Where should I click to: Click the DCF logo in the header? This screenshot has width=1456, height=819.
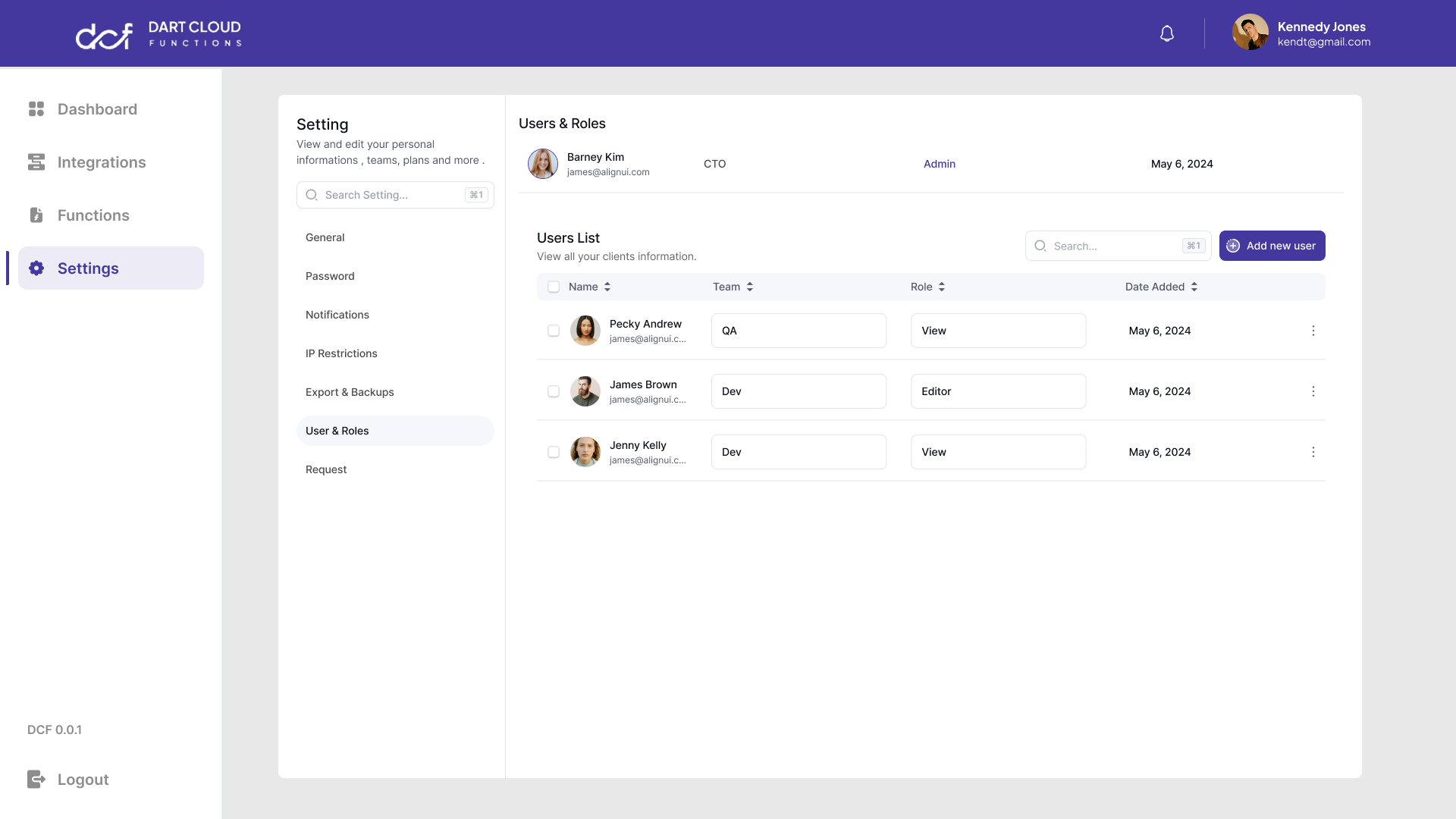coord(103,35)
